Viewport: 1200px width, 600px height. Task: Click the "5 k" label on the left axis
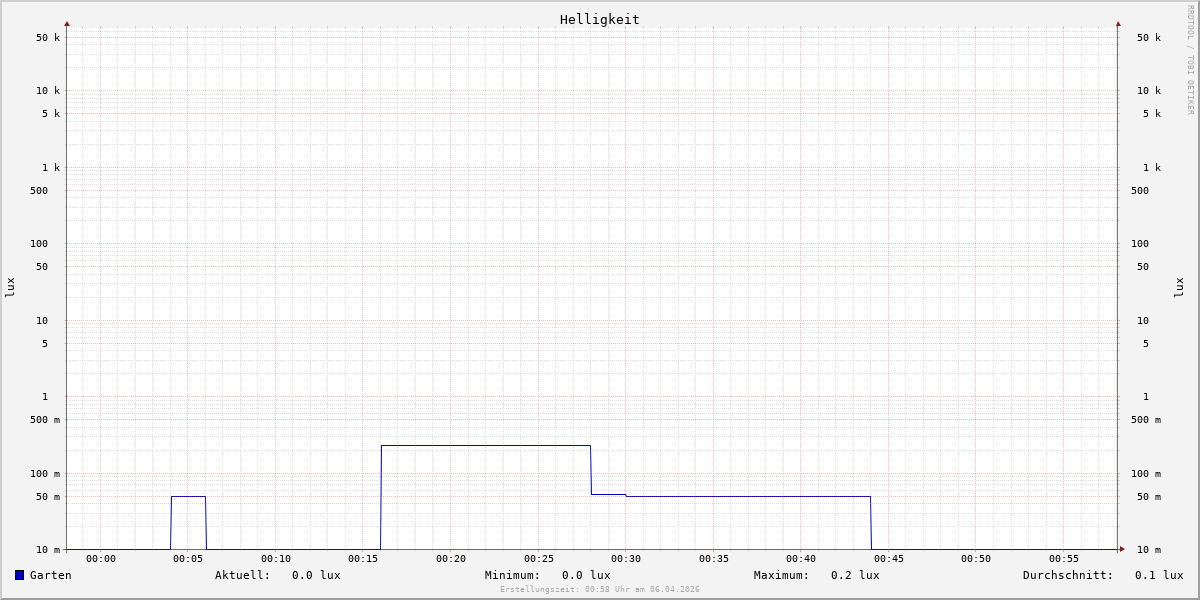click(x=51, y=114)
